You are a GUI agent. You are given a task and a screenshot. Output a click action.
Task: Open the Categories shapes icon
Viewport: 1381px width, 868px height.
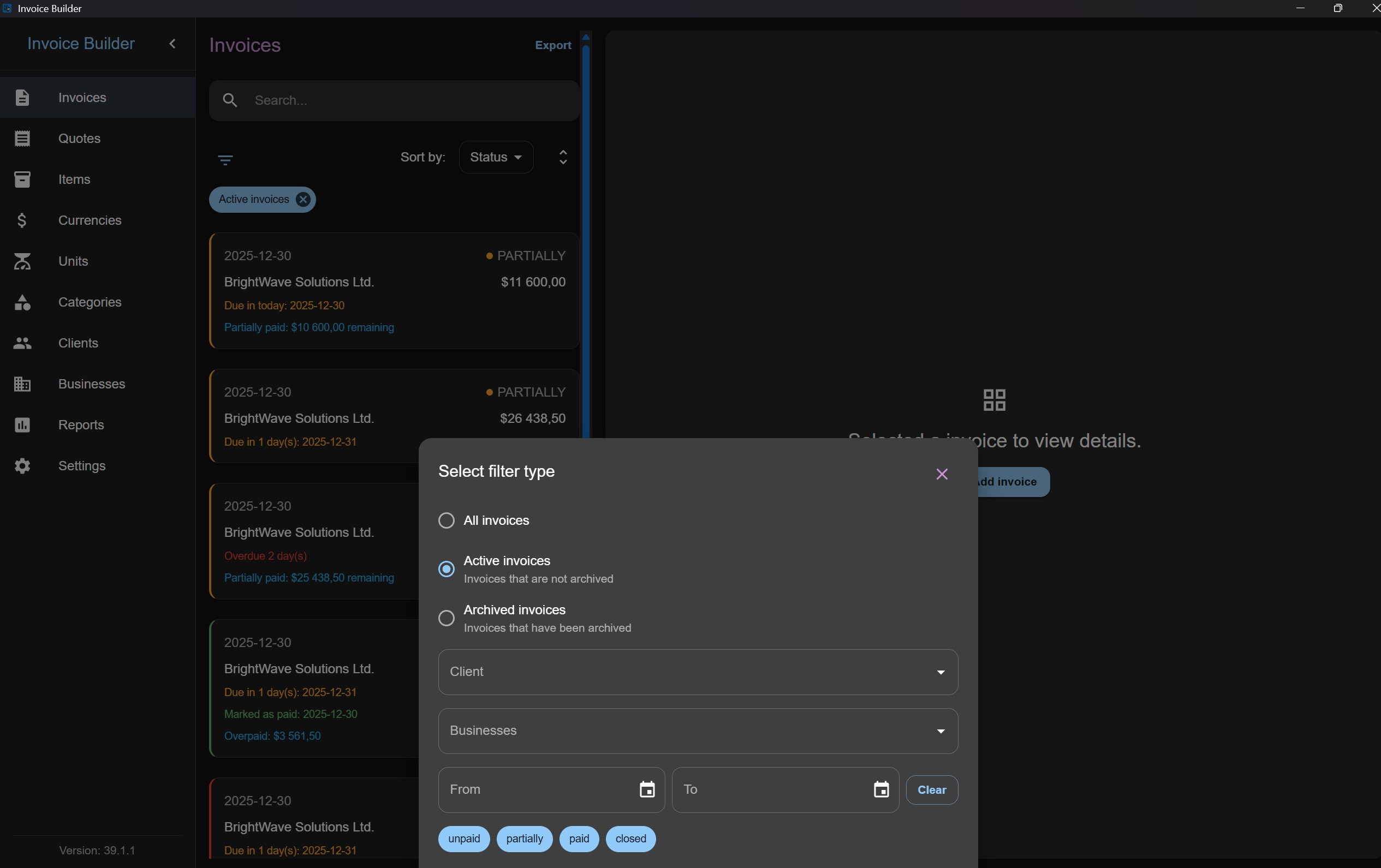tap(22, 302)
